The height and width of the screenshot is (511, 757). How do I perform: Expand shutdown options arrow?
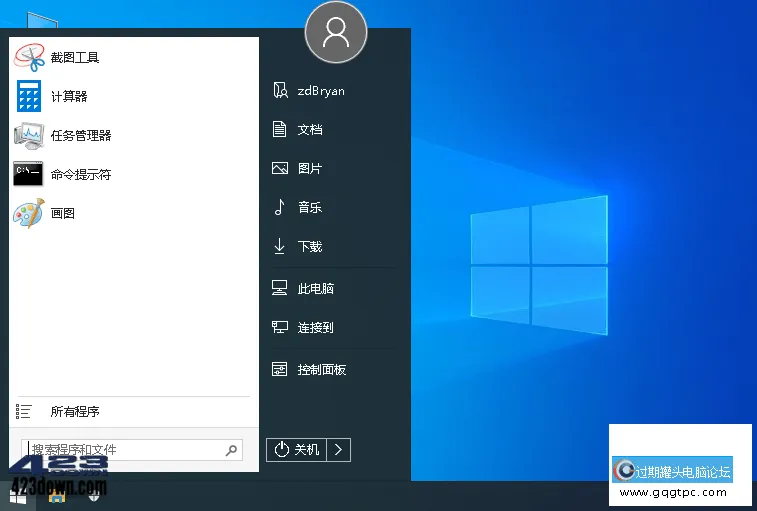pos(338,450)
